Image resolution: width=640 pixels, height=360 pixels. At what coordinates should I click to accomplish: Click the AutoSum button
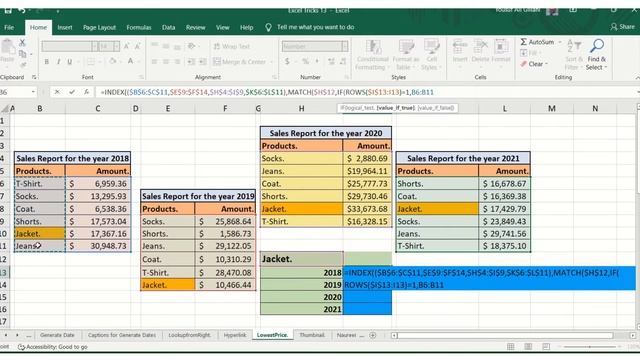[537, 42]
